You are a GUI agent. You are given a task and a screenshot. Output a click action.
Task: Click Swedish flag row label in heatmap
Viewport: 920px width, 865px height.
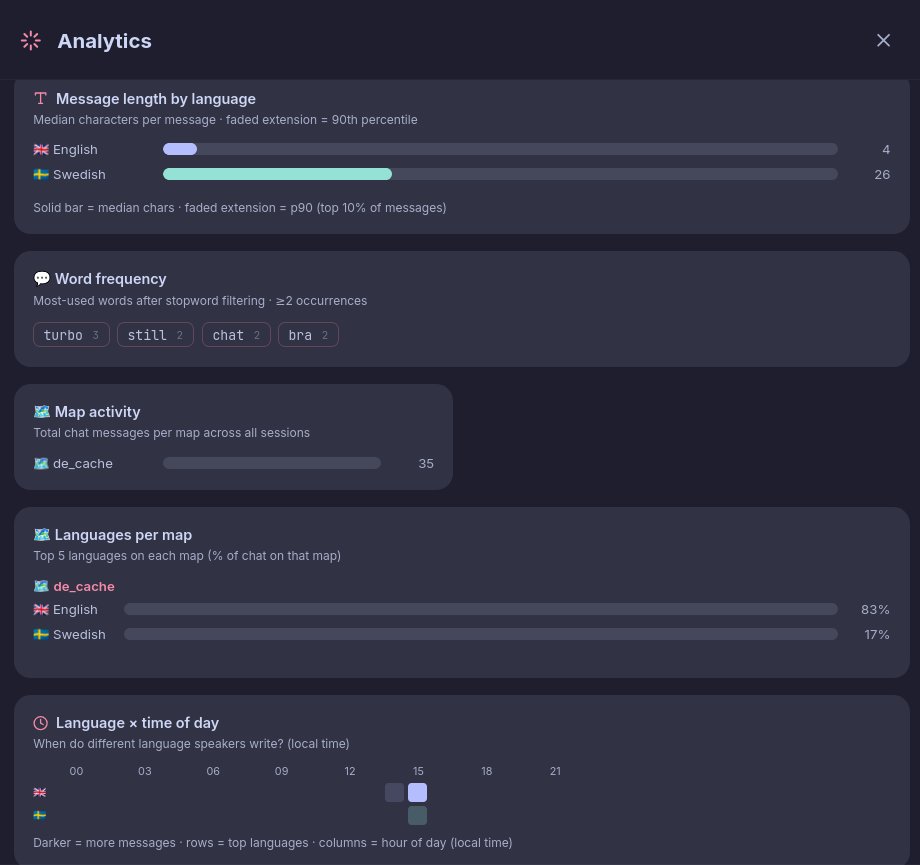(40, 815)
